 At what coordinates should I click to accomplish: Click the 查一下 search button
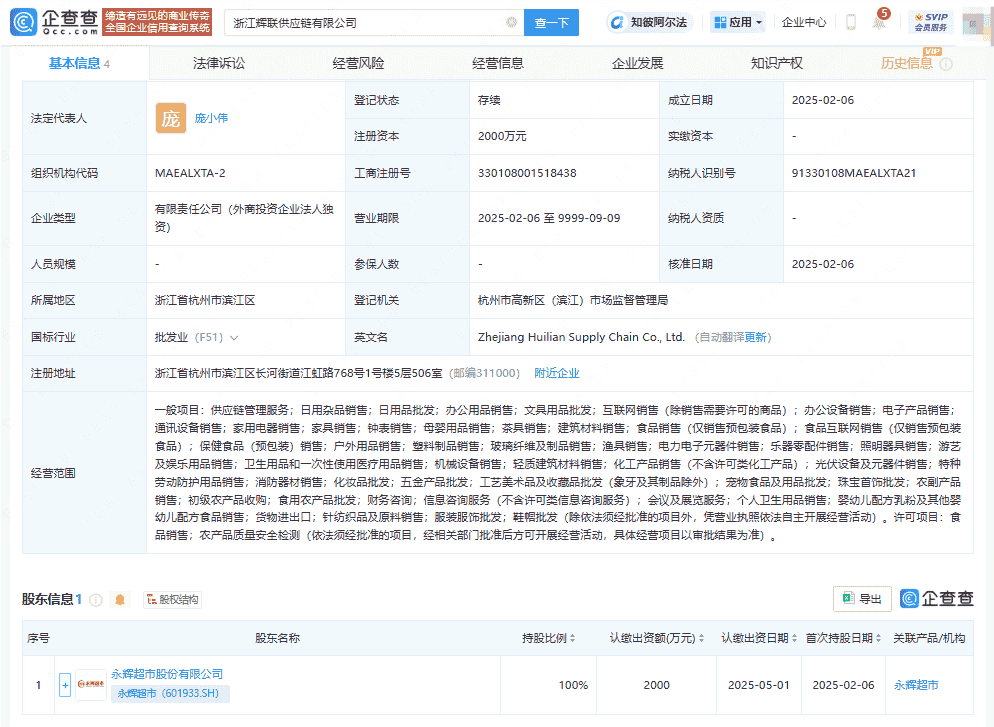pos(551,21)
